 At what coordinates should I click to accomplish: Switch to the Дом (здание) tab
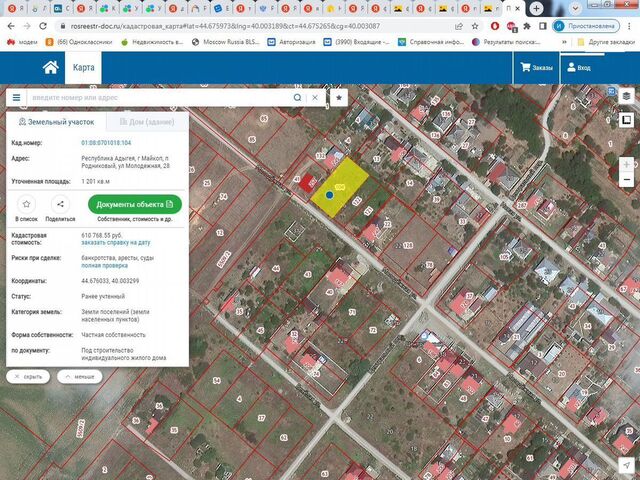tap(147, 122)
